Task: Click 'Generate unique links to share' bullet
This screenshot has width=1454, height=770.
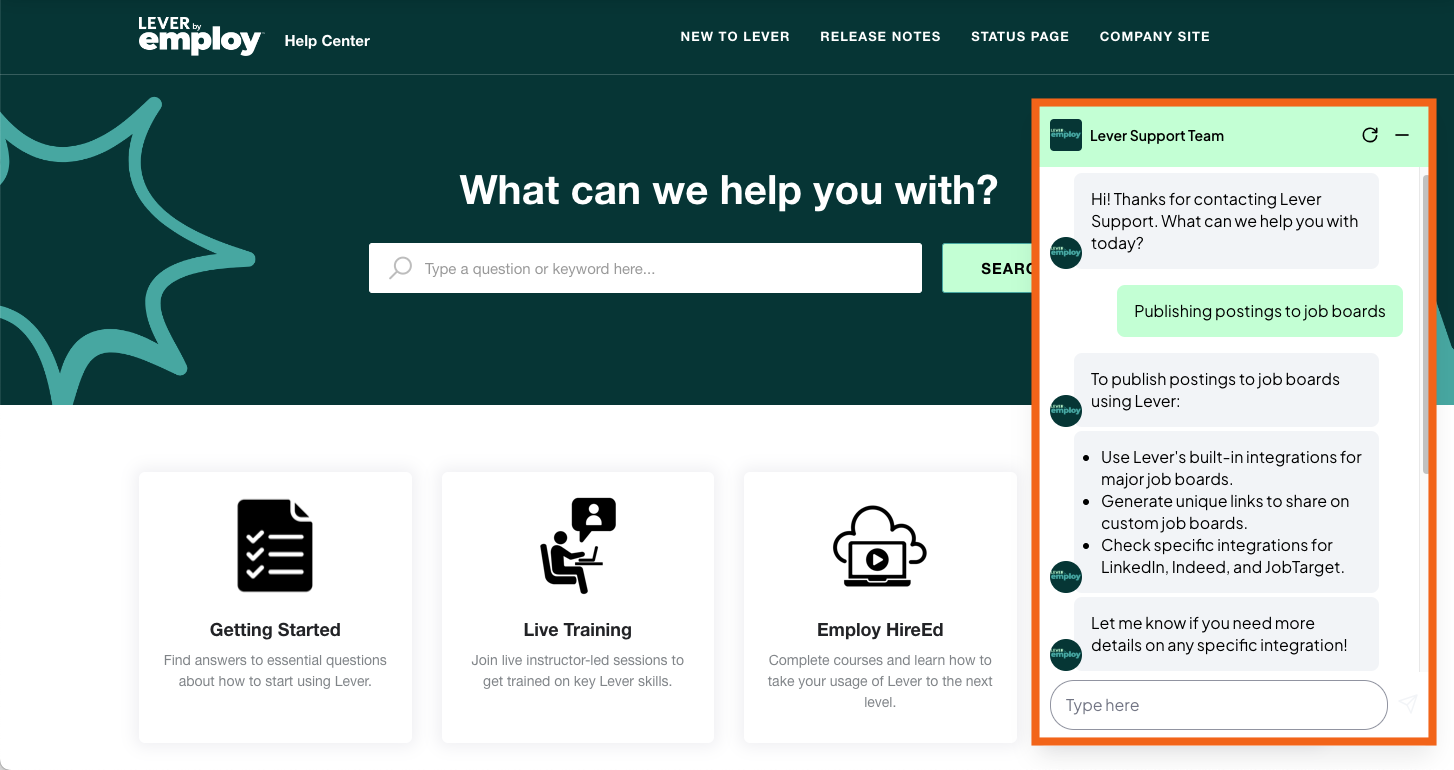Action: click(1225, 512)
